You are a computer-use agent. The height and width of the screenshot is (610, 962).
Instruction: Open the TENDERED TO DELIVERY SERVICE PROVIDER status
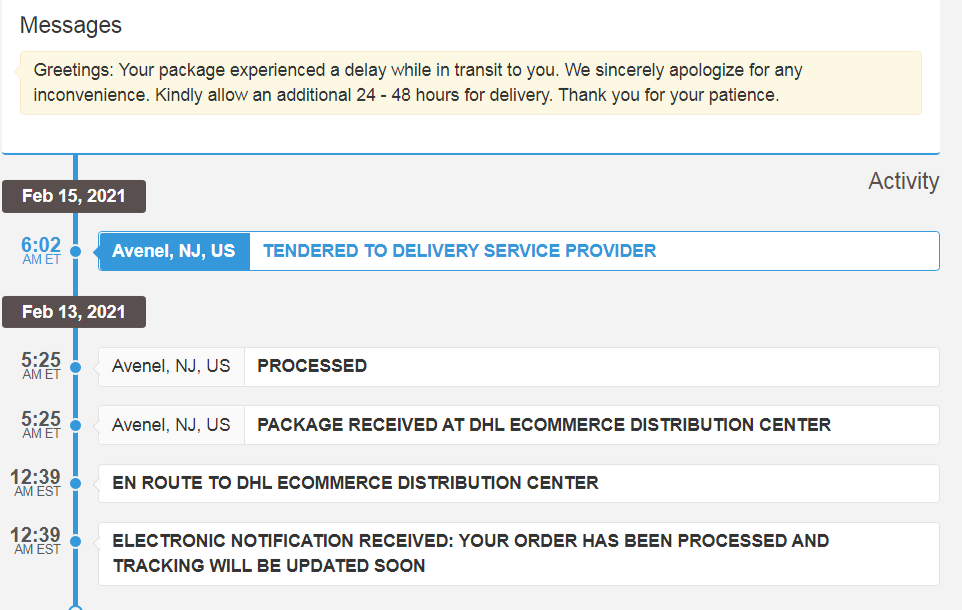[x=460, y=251]
